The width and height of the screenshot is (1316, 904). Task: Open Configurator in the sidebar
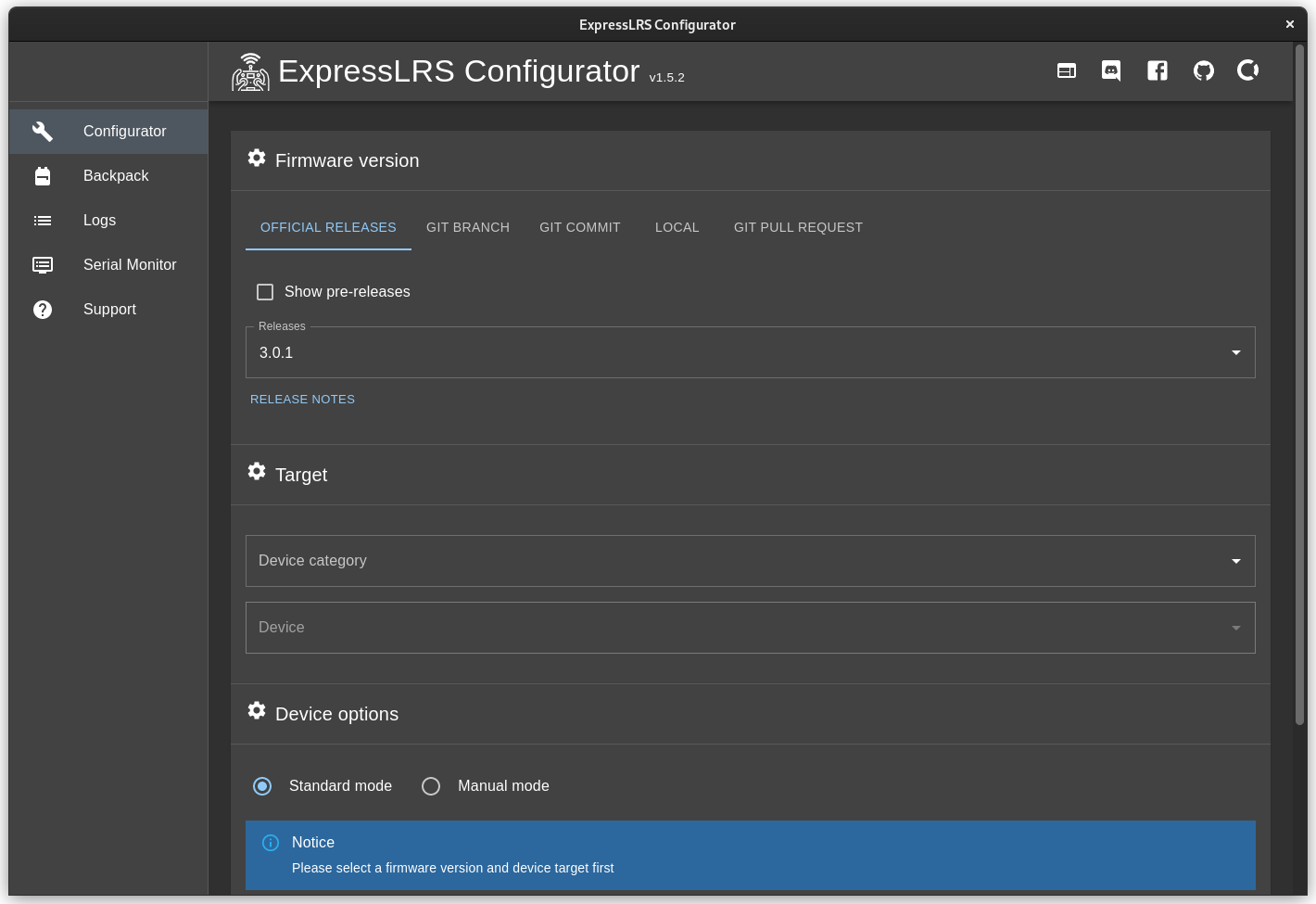pos(108,132)
